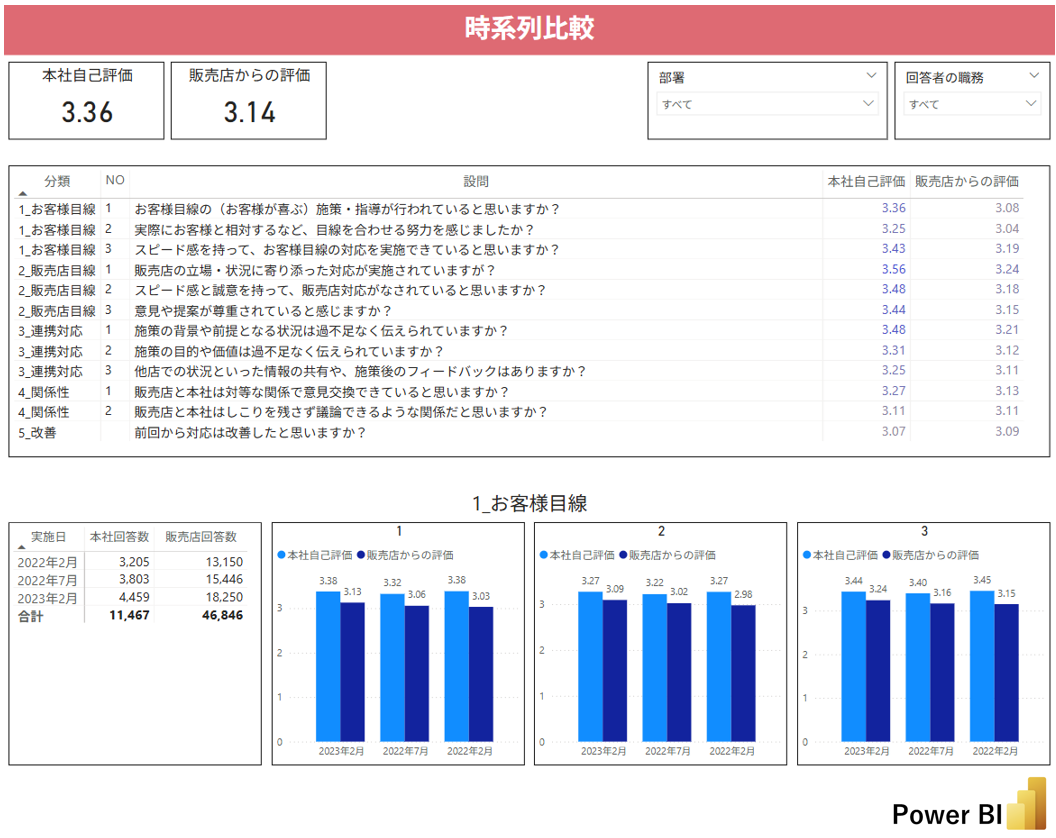Click the 本社自己評価 3.36 card

coord(87,100)
